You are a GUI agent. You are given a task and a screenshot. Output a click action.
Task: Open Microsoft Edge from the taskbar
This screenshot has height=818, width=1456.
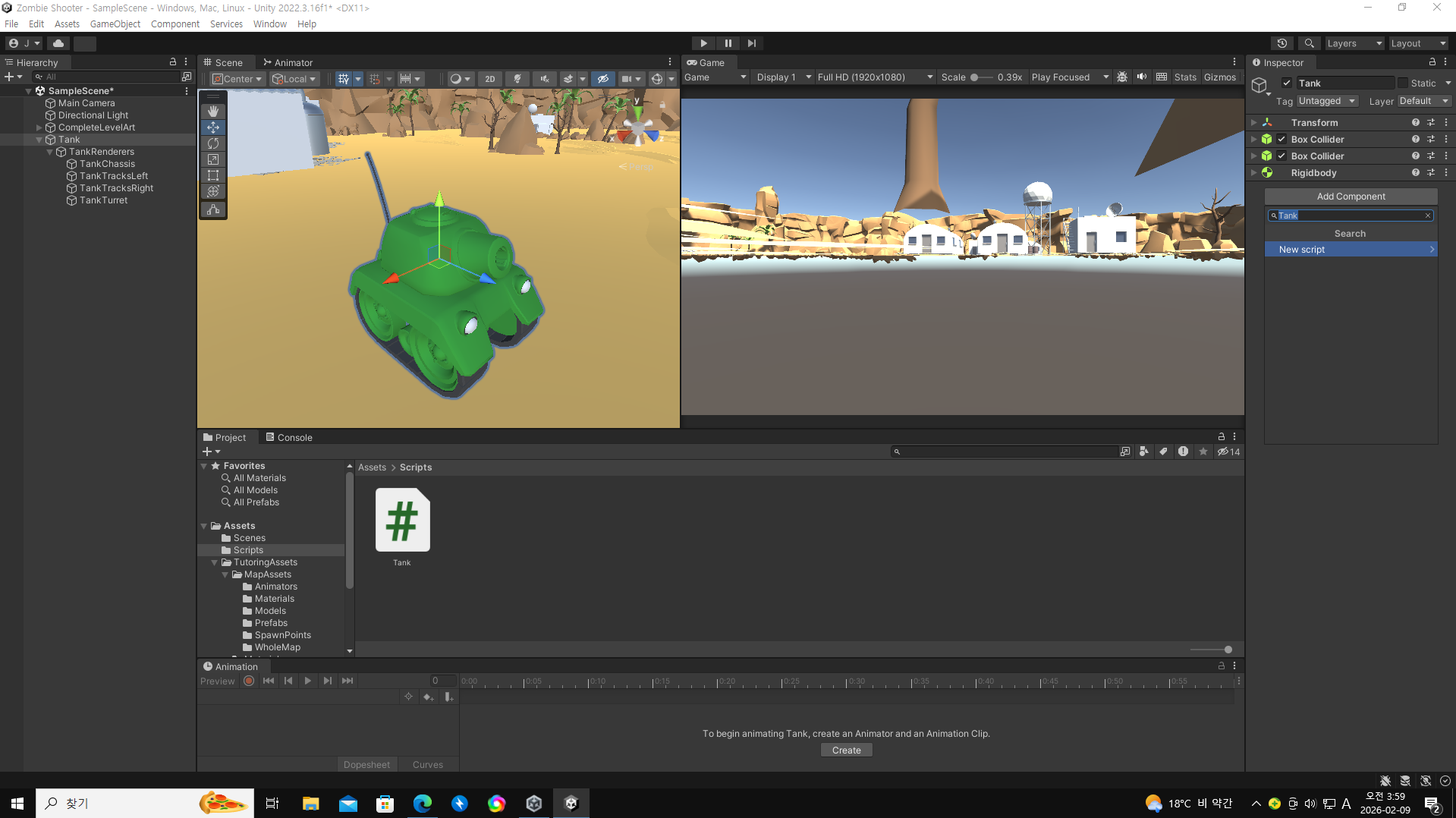coord(423,803)
